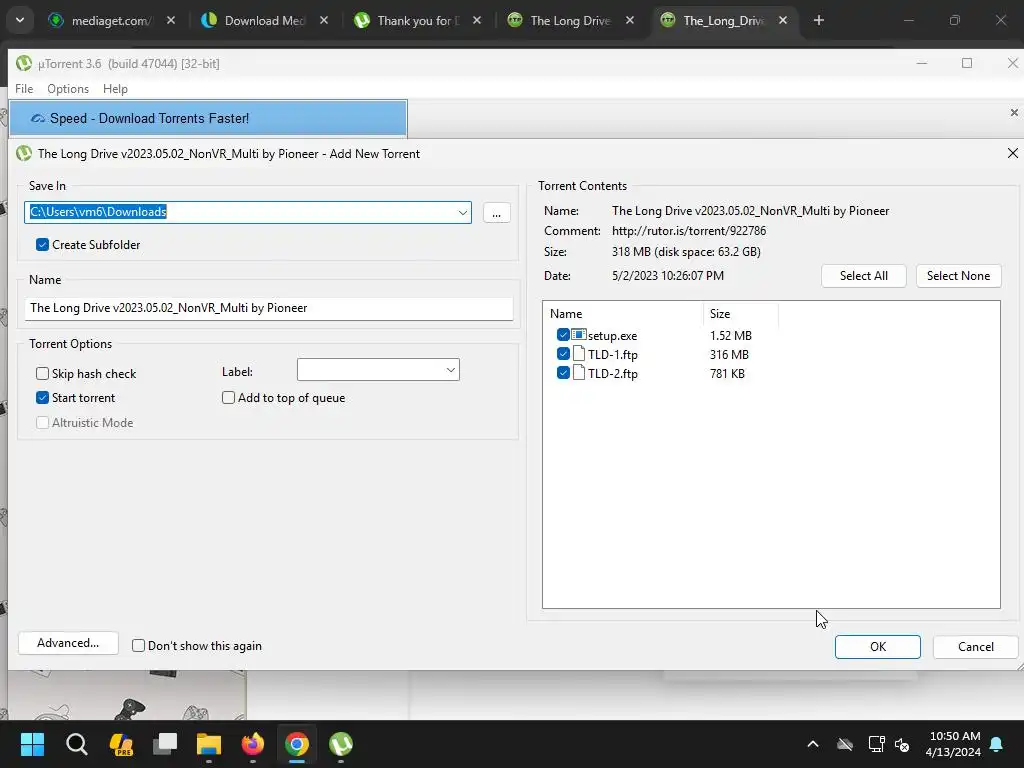Screen dimensions: 1024x768
Task: Switch to Download Med browser tab
Action: pyautogui.click(x=264, y=20)
